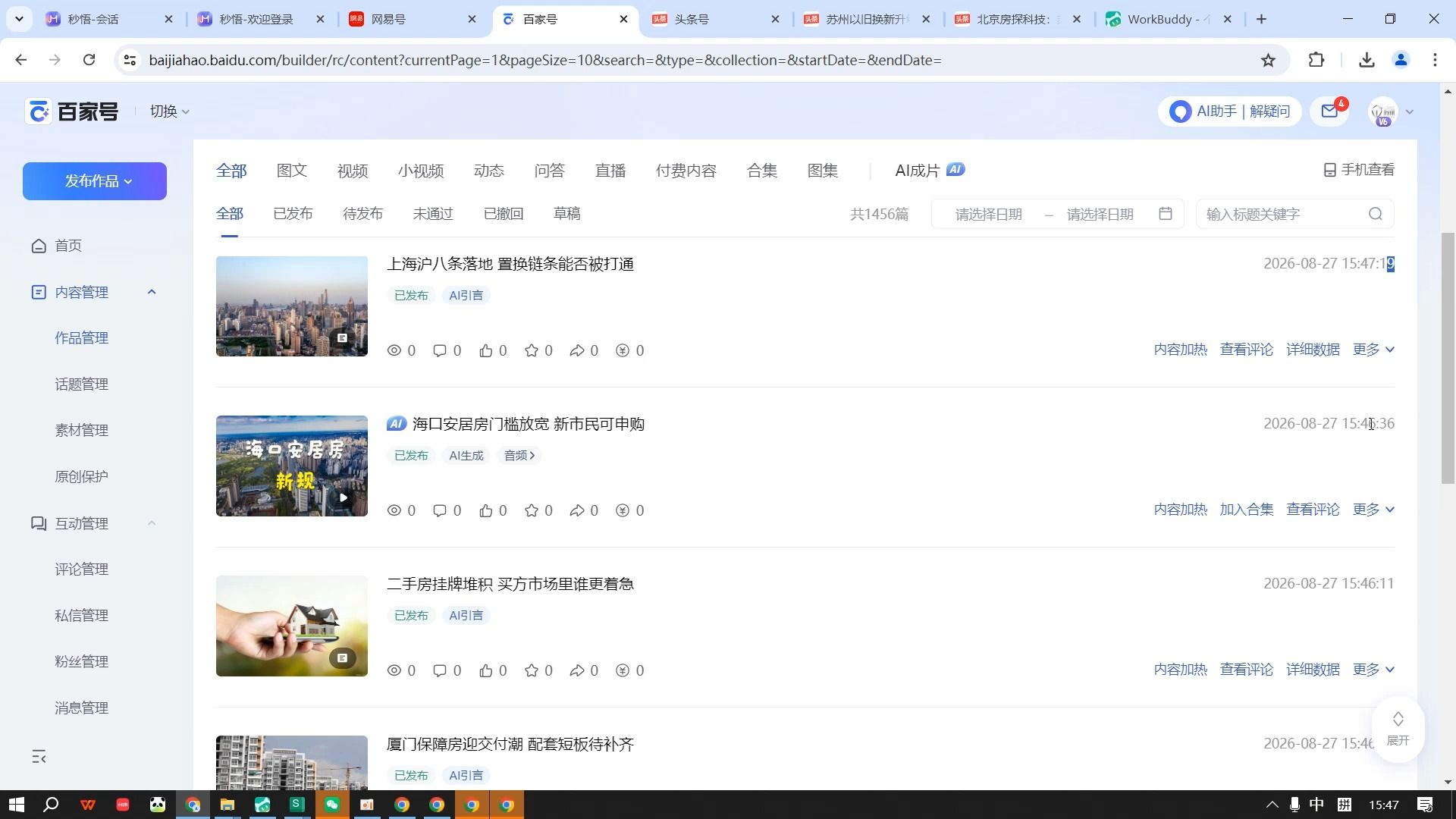
Task: Open the WeChat icon in the taskbar
Action: click(x=332, y=805)
